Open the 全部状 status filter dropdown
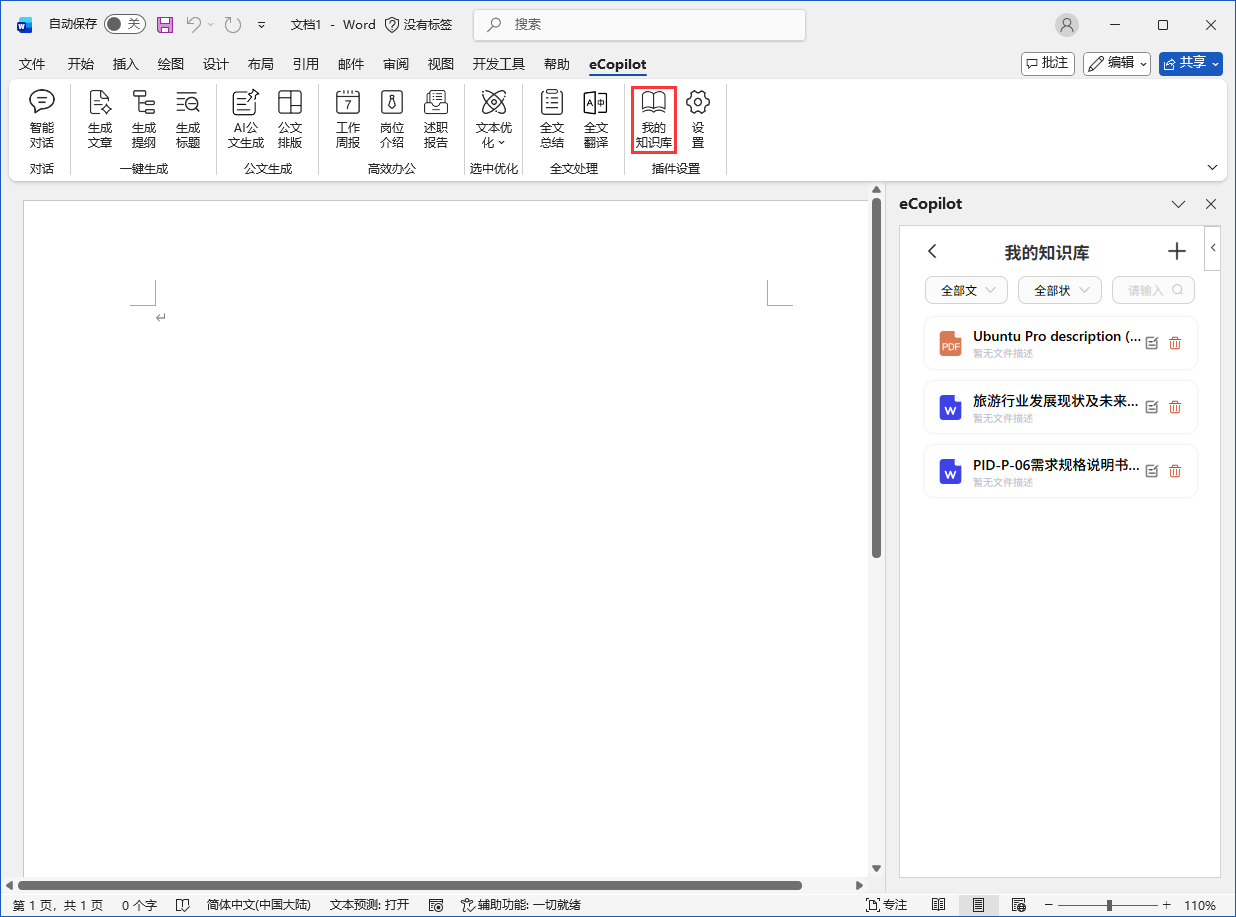Image resolution: width=1236 pixels, height=917 pixels. 1059,290
